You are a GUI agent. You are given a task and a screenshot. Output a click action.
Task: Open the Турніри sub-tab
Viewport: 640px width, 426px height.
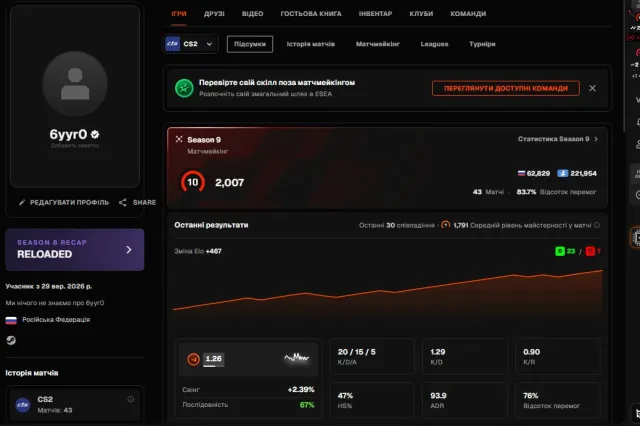pos(482,44)
